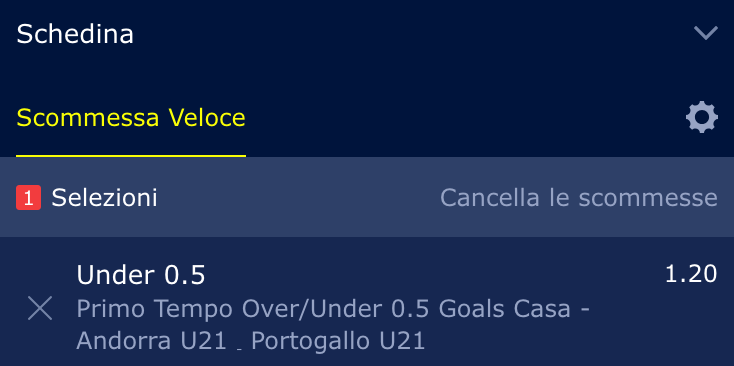The width and height of the screenshot is (734, 366).
Task: Click the Schedina top header bar
Action: click(x=367, y=34)
